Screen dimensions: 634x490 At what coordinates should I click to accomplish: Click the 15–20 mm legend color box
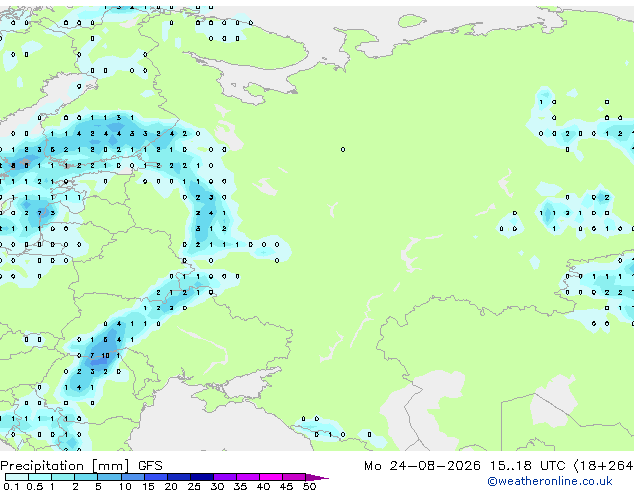click(155, 477)
